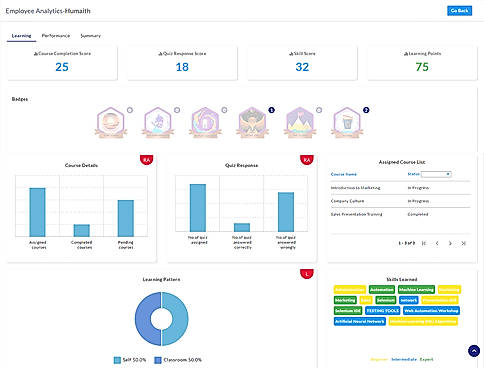
Task: Click the Artificial Neural Network skill tag
Action: [360, 321]
